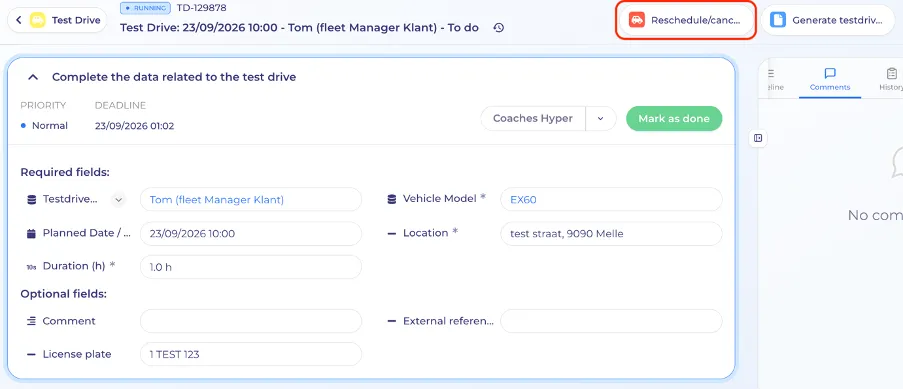Click the Comment text lines icon
904x390 pixels.
pyautogui.click(x=31, y=321)
